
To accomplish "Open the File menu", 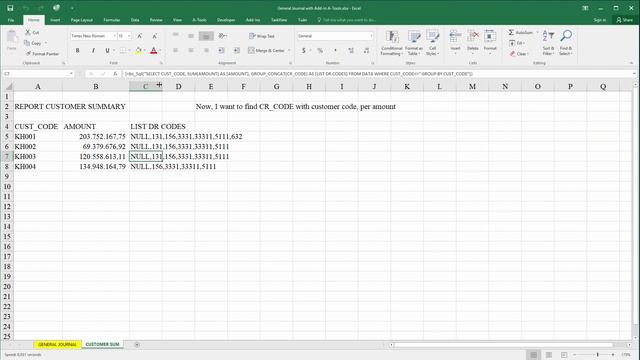I will coord(11,20).
